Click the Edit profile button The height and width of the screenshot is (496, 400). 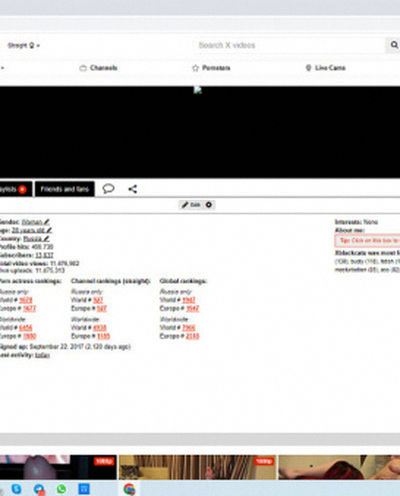[191, 205]
